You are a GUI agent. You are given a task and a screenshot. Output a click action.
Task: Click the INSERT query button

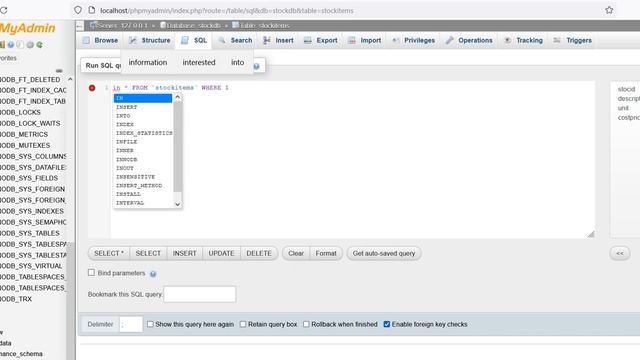pyautogui.click(x=184, y=253)
